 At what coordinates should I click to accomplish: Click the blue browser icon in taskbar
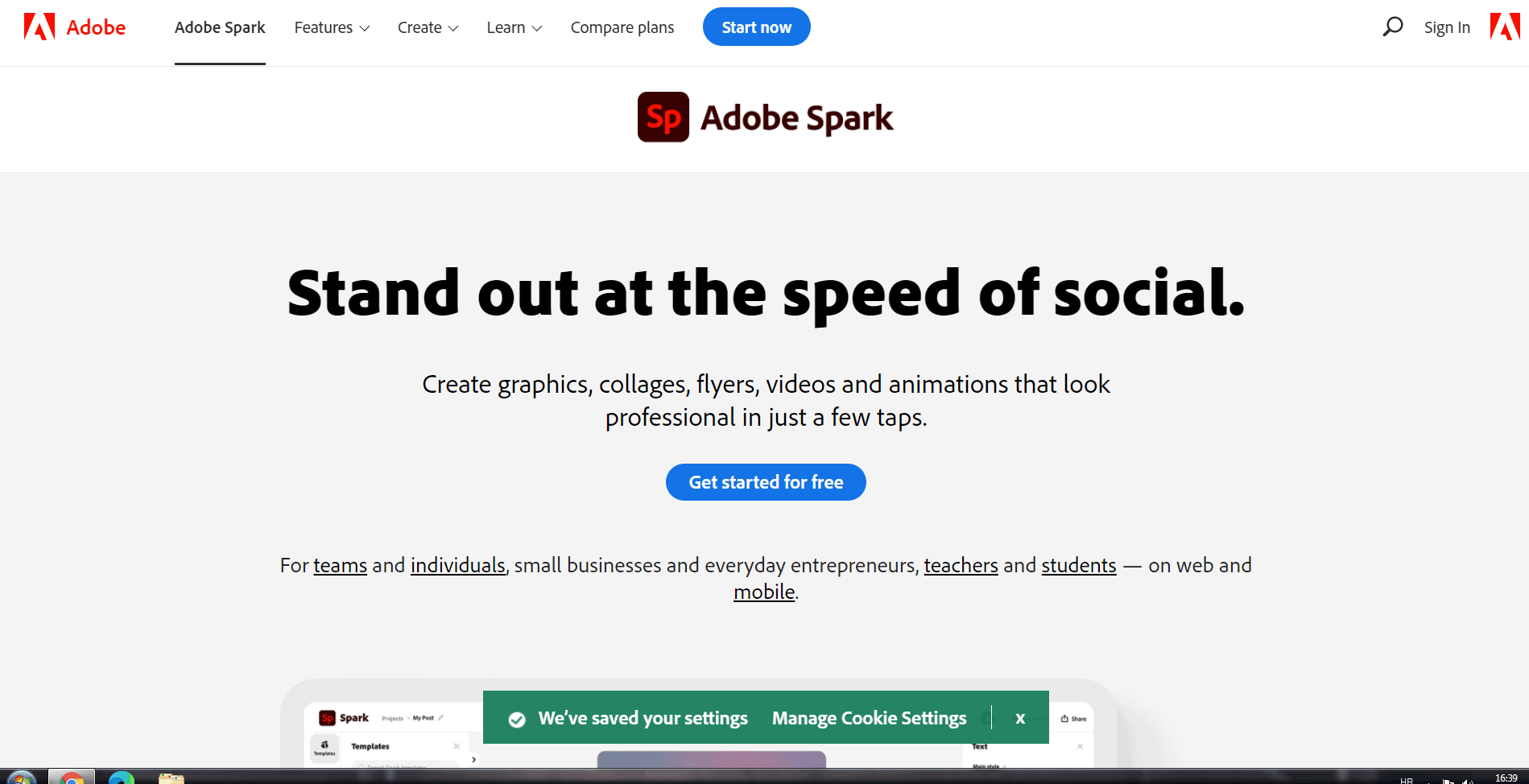tap(122, 778)
